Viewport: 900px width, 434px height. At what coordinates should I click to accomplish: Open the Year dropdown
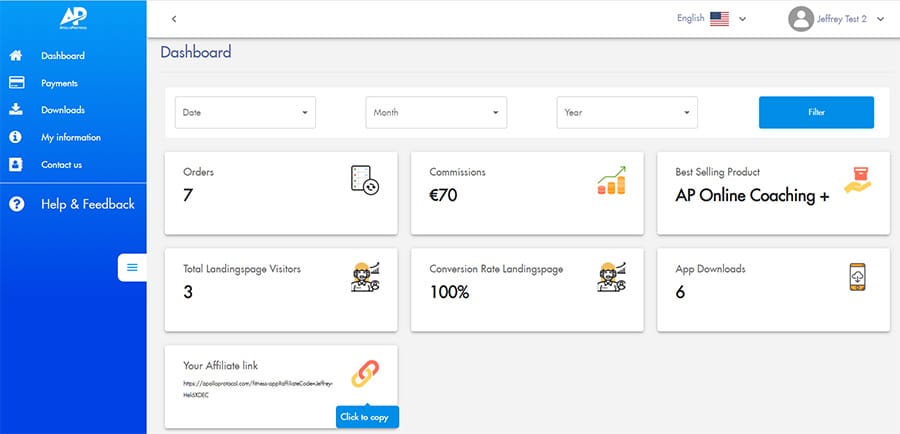[x=627, y=113]
